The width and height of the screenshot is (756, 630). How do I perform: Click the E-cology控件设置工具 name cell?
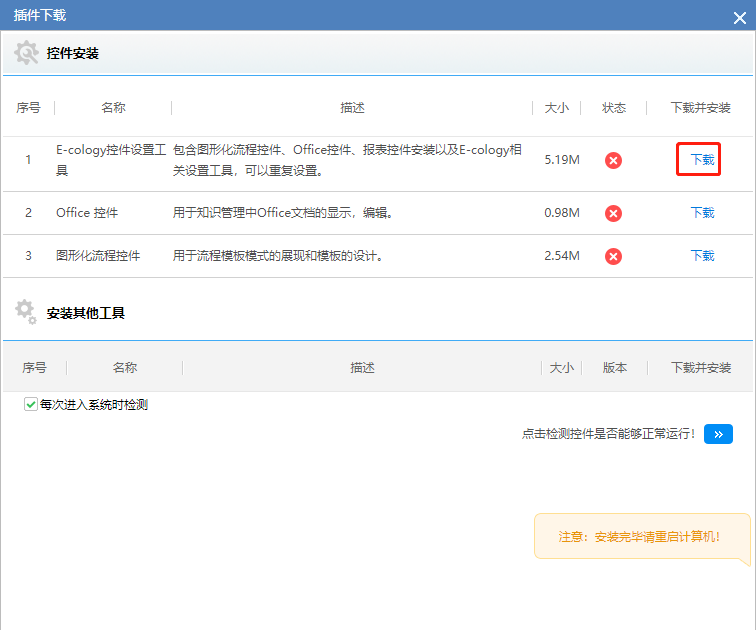pos(111,160)
